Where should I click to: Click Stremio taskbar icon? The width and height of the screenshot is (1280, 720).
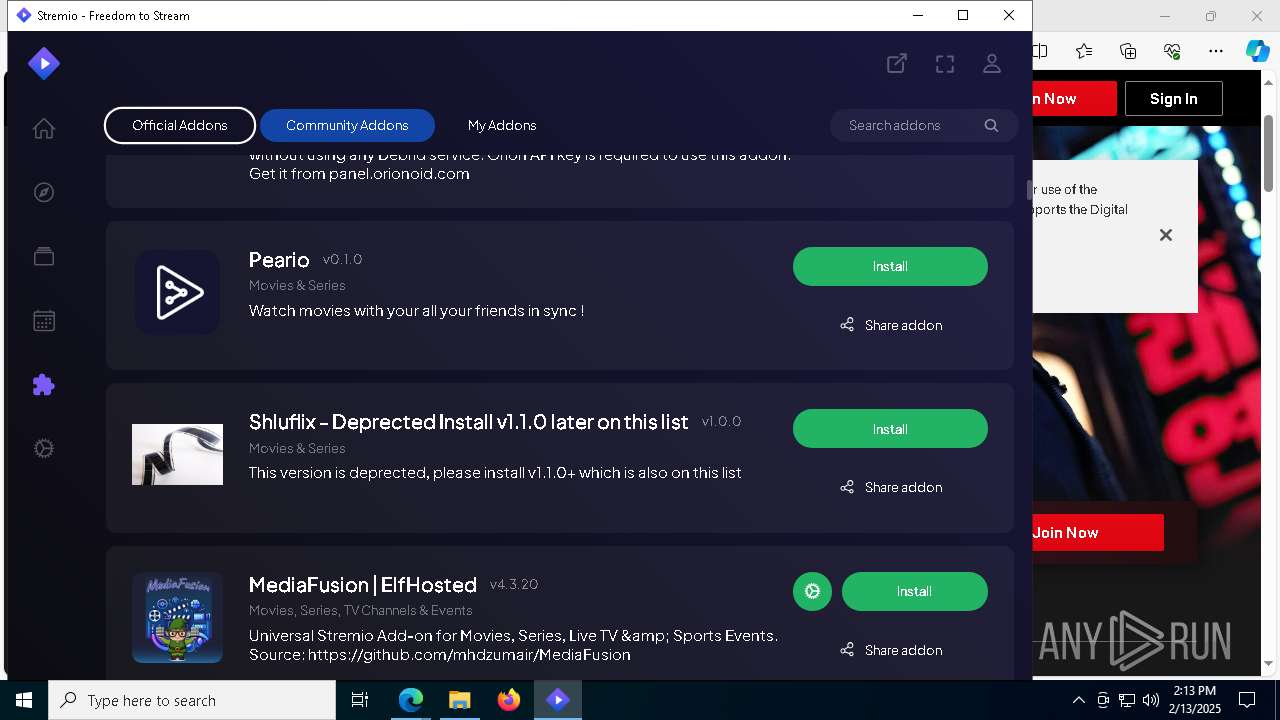[x=558, y=700]
